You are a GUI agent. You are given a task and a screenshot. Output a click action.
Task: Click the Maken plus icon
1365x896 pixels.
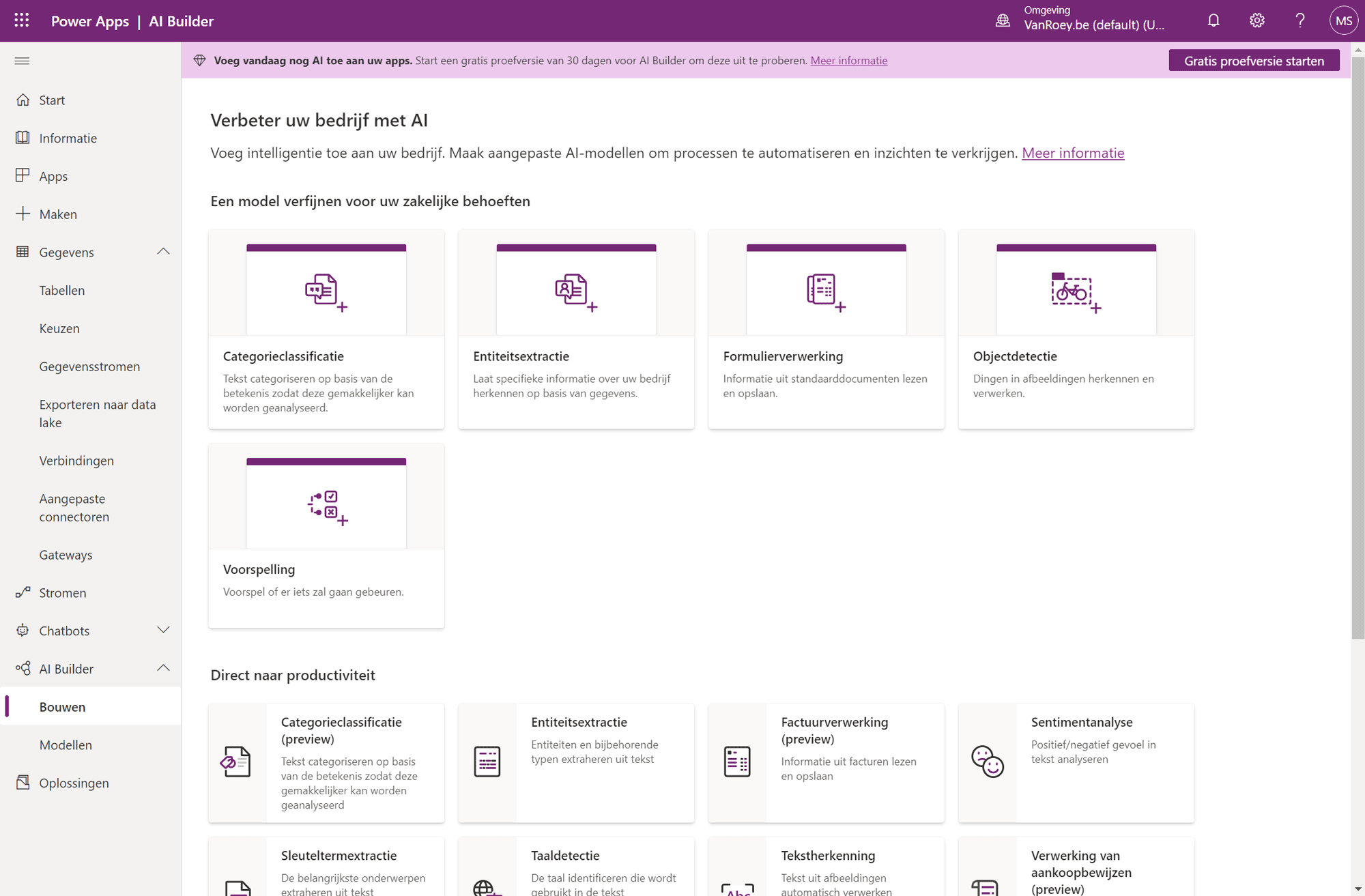click(x=23, y=214)
